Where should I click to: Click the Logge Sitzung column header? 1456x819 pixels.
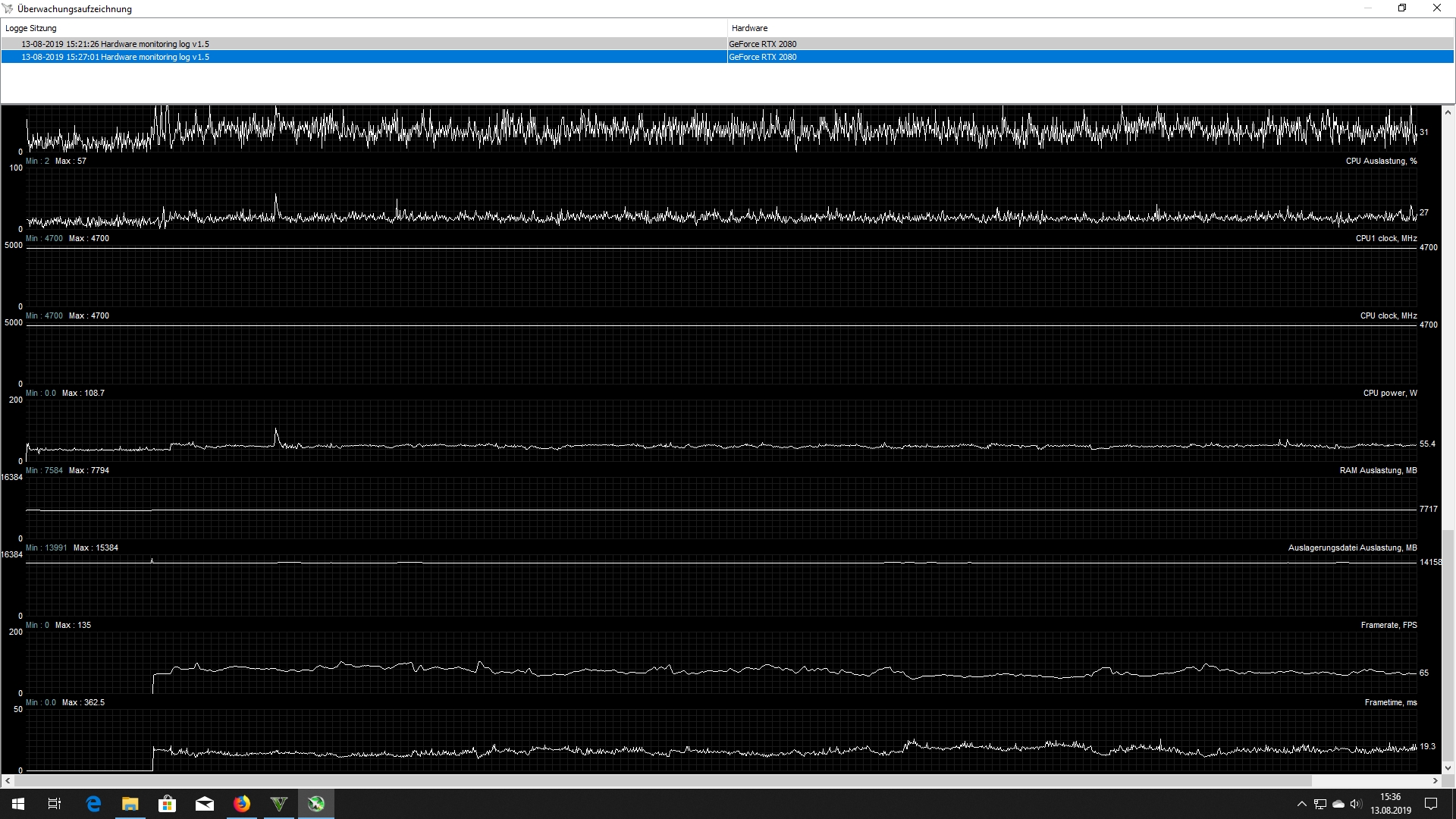[31, 28]
